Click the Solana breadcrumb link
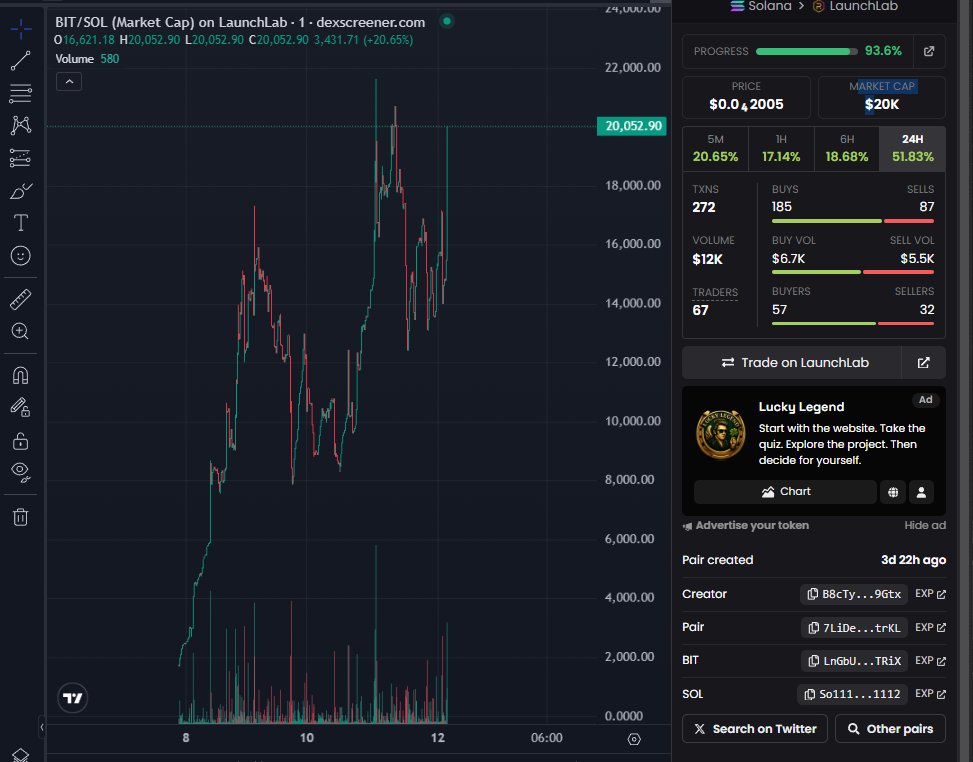Image resolution: width=973 pixels, height=762 pixels. [761, 6]
